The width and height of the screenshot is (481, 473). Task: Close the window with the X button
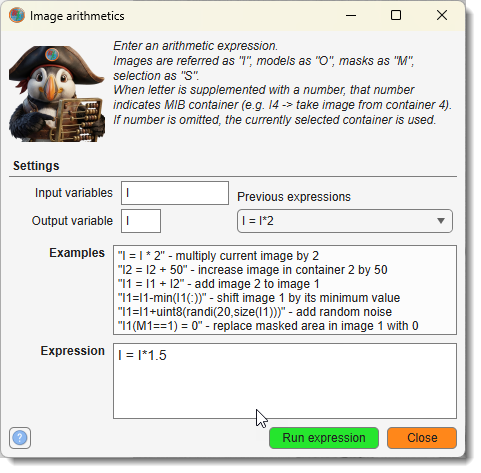[x=442, y=15]
